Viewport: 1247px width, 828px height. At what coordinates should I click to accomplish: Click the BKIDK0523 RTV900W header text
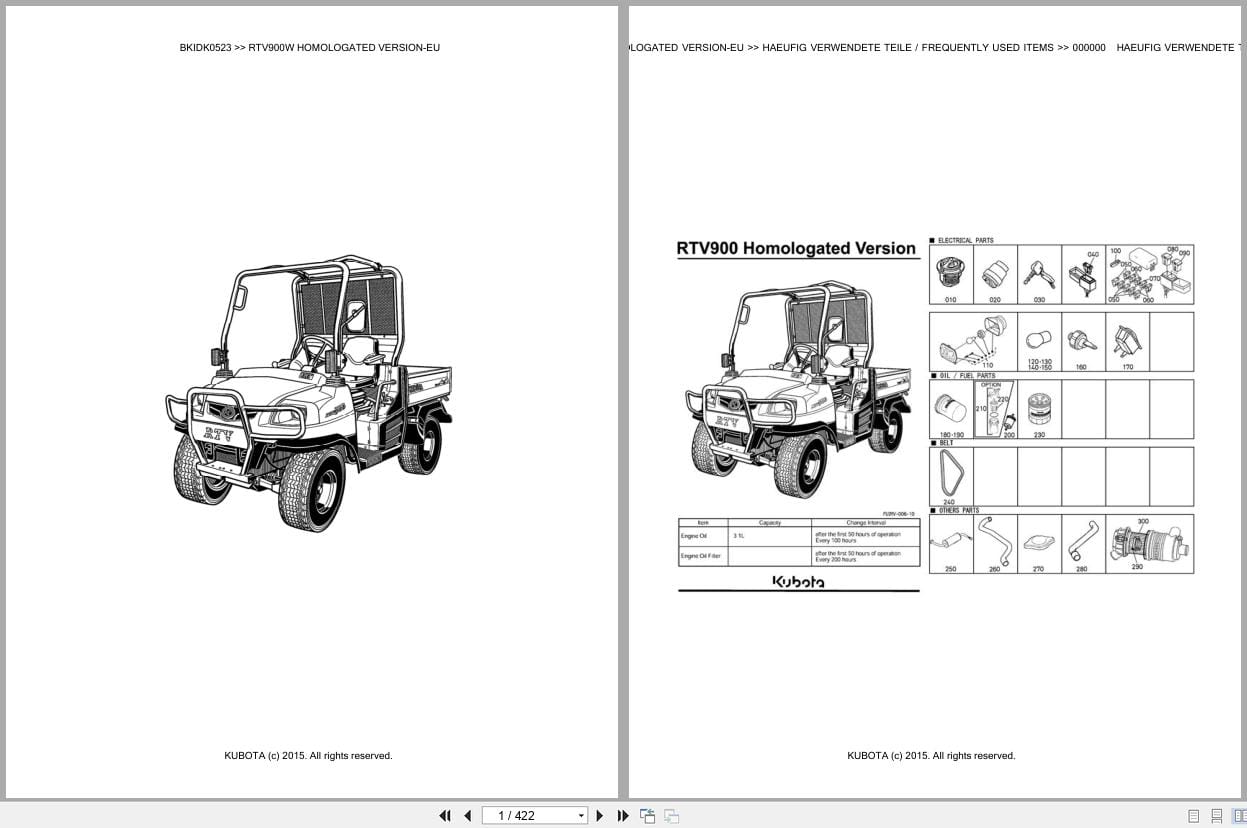click(309, 48)
